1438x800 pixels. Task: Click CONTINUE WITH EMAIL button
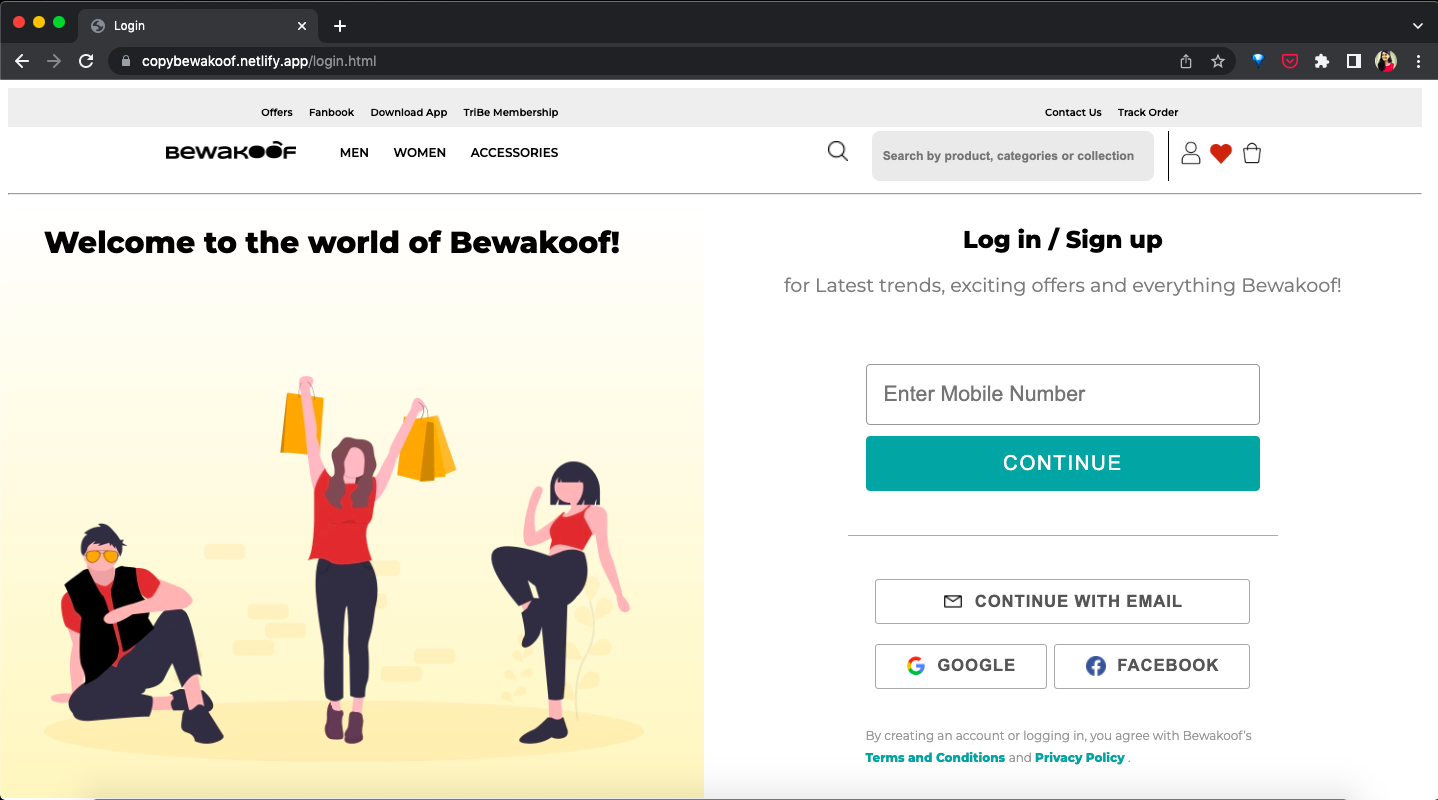point(1062,601)
